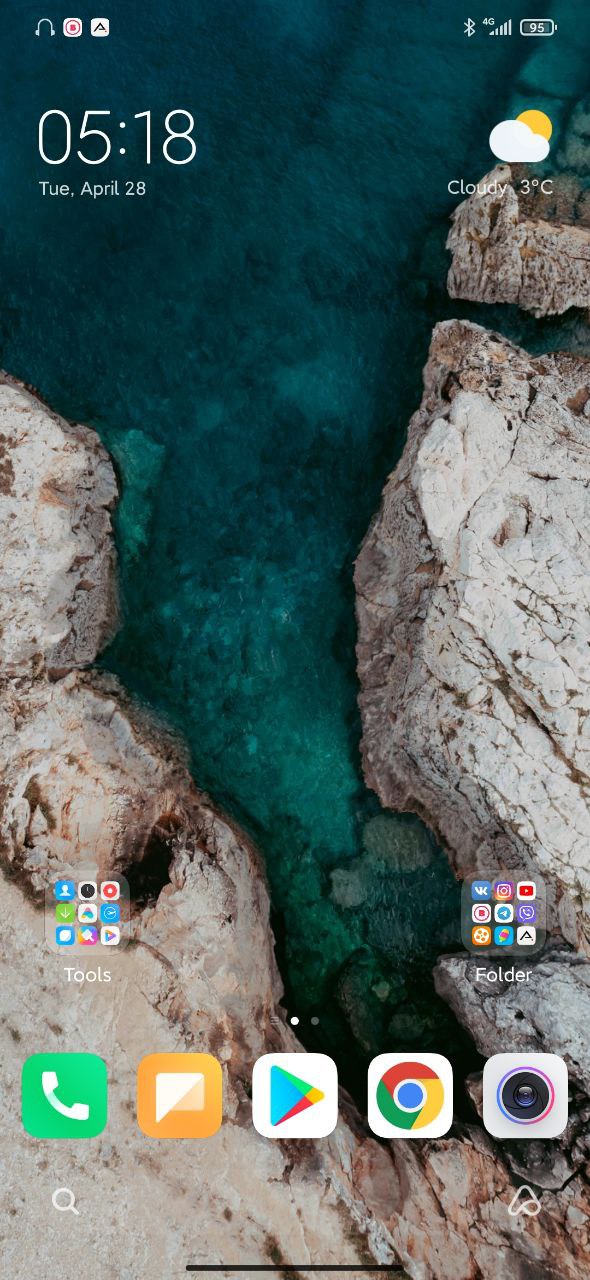Tap the 05:18 clock widget
This screenshot has width=590, height=1280.
pyautogui.click(x=117, y=137)
